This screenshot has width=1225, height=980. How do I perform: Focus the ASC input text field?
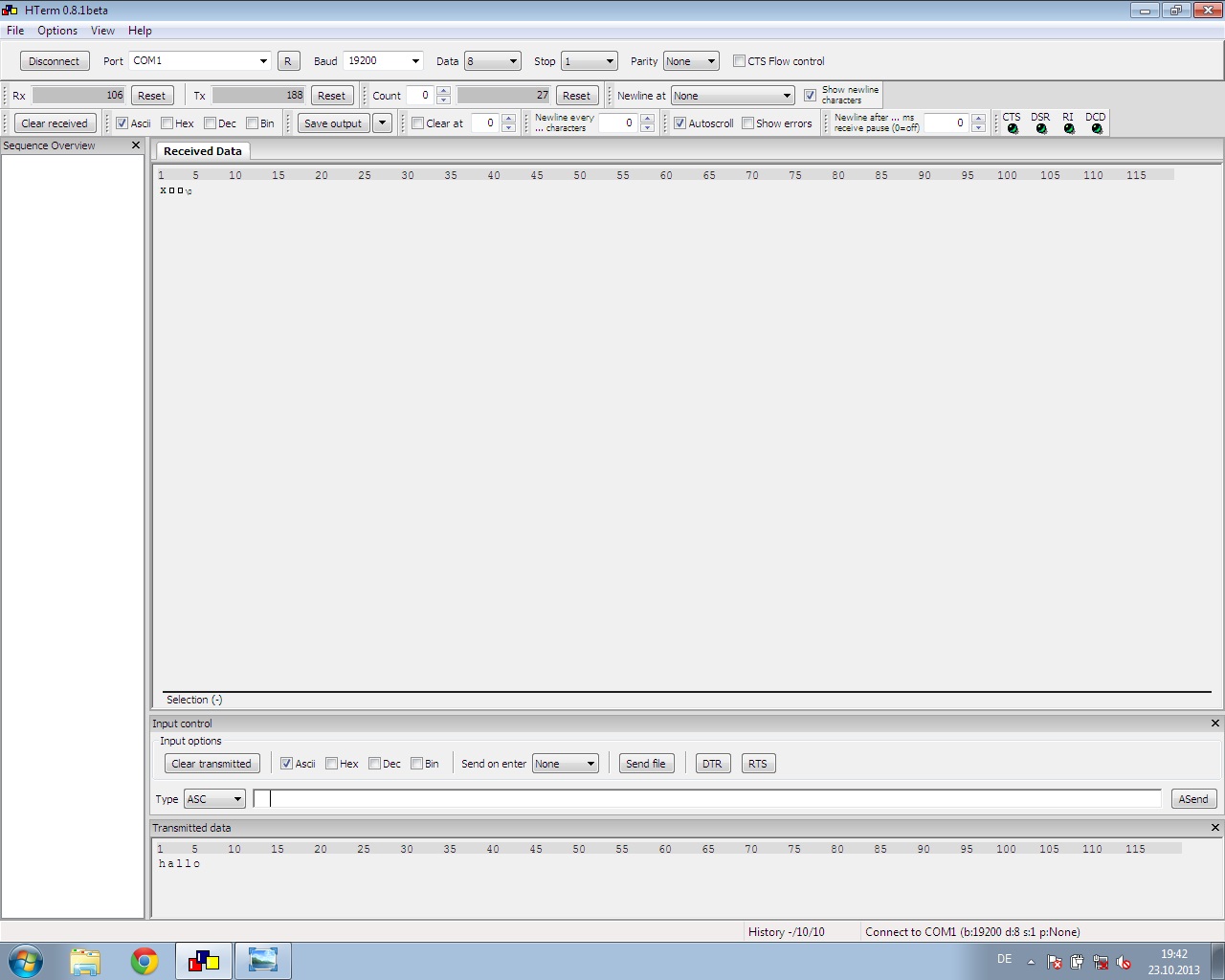(707, 799)
